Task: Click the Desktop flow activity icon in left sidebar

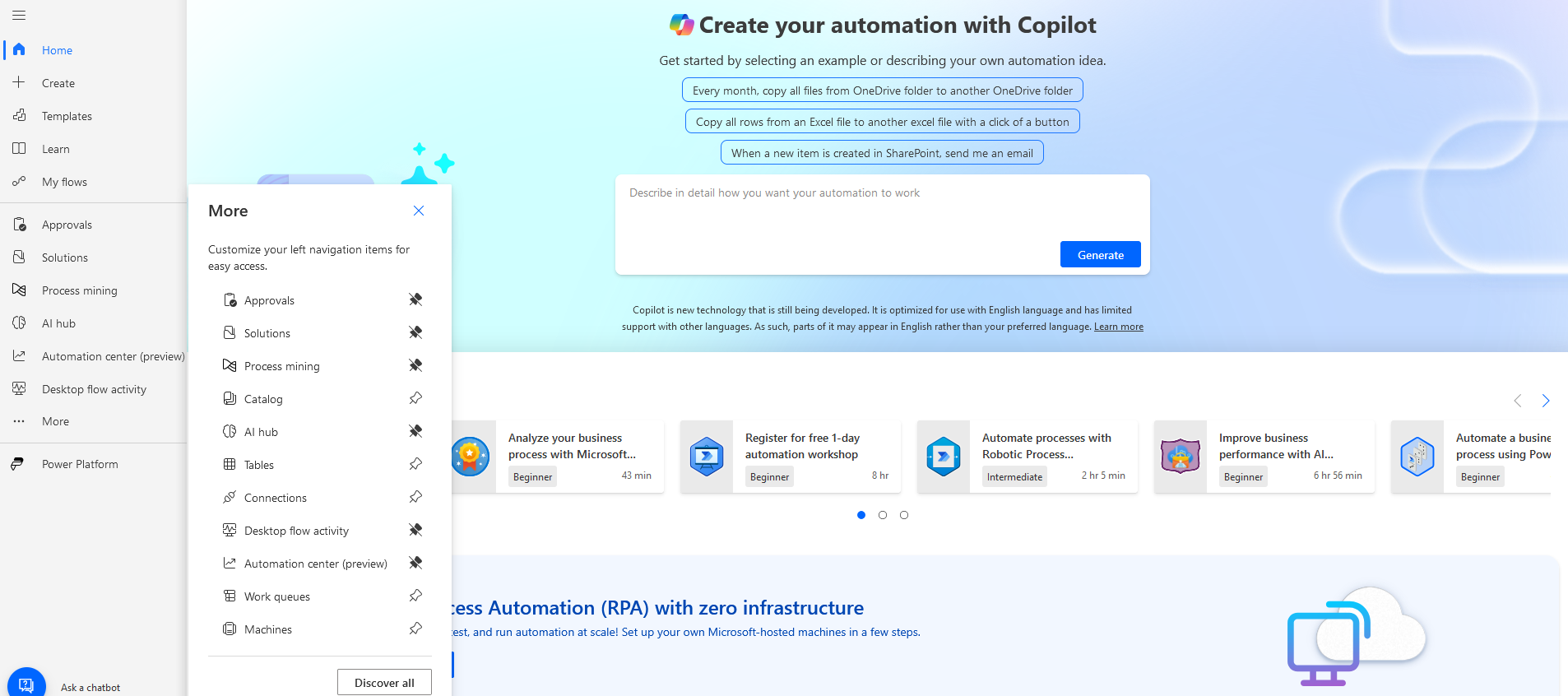Action: pos(19,388)
